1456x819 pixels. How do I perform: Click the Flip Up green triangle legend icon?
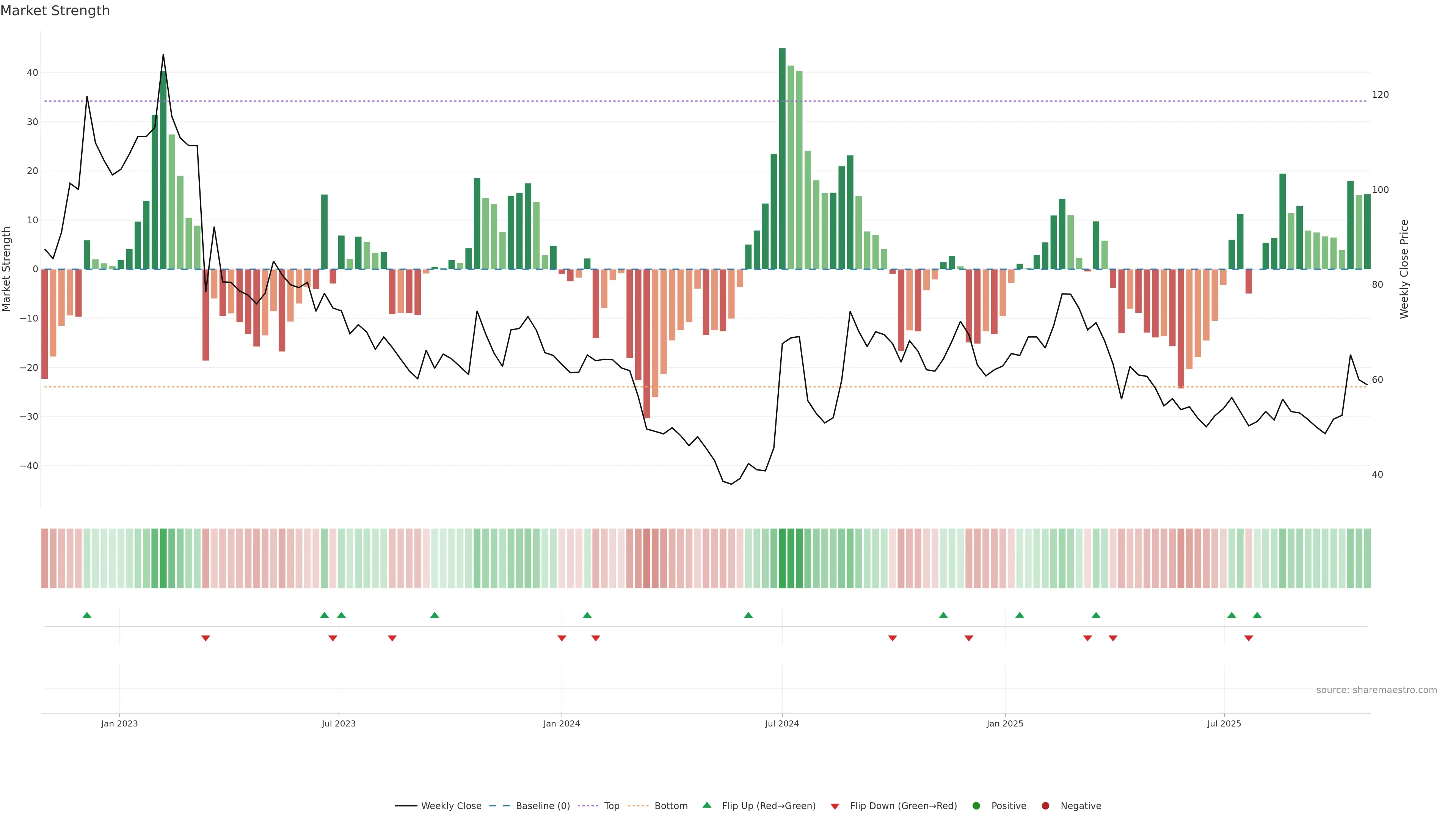(x=706, y=805)
